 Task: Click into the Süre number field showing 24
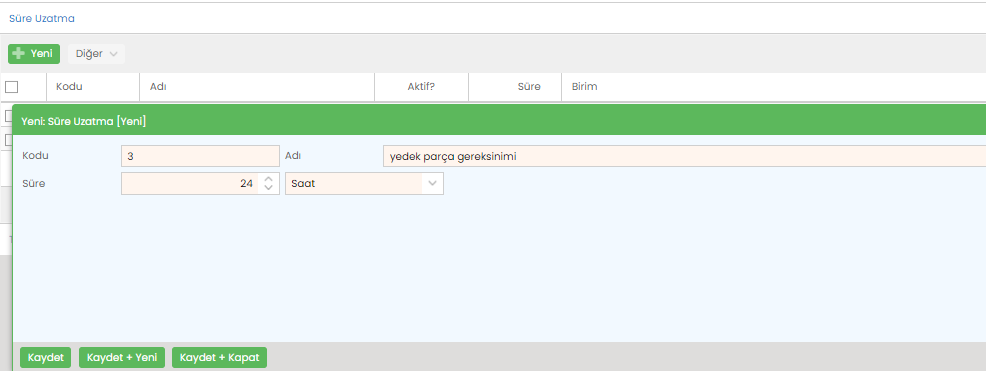click(x=190, y=184)
